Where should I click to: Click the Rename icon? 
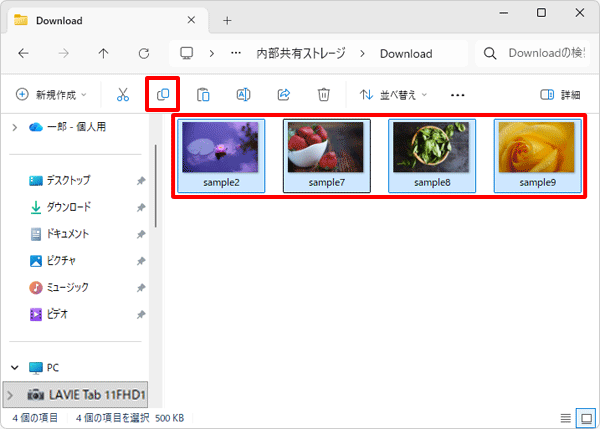coord(243,95)
